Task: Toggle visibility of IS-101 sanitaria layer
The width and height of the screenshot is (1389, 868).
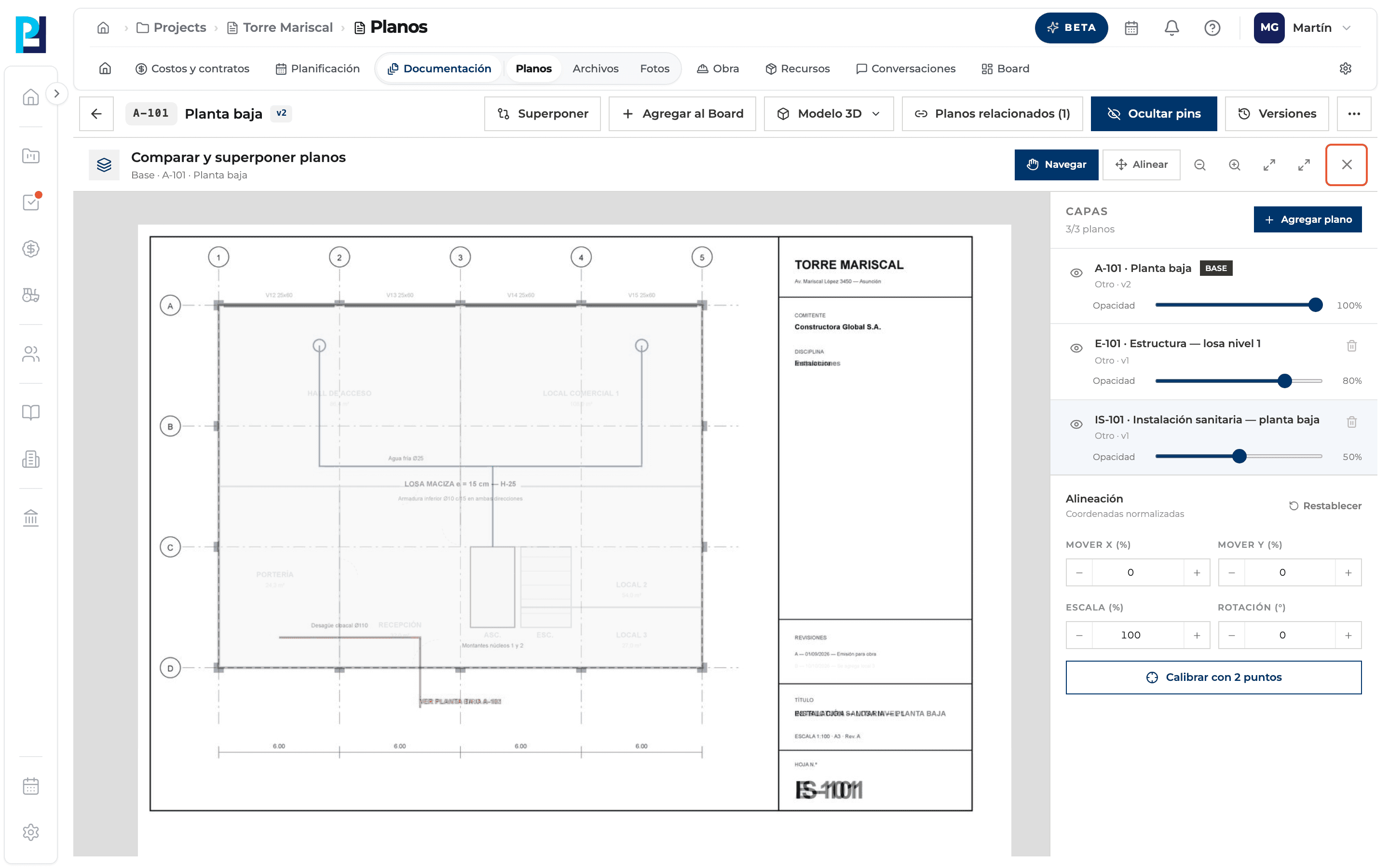Action: 1076,424
